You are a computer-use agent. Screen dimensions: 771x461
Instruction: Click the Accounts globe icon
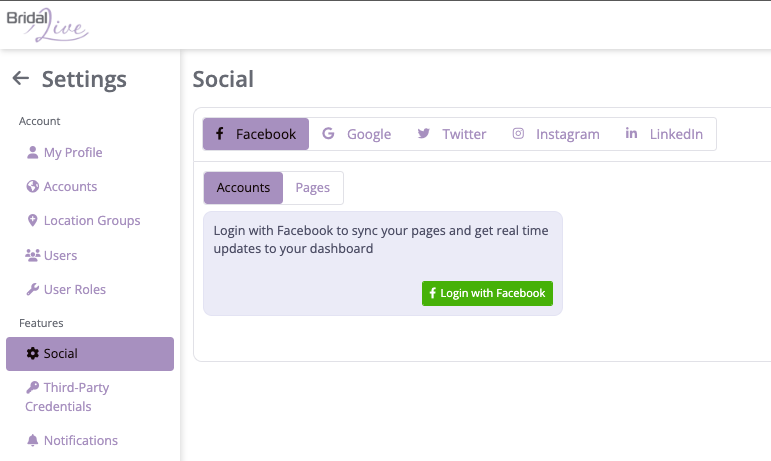tap(32, 186)
